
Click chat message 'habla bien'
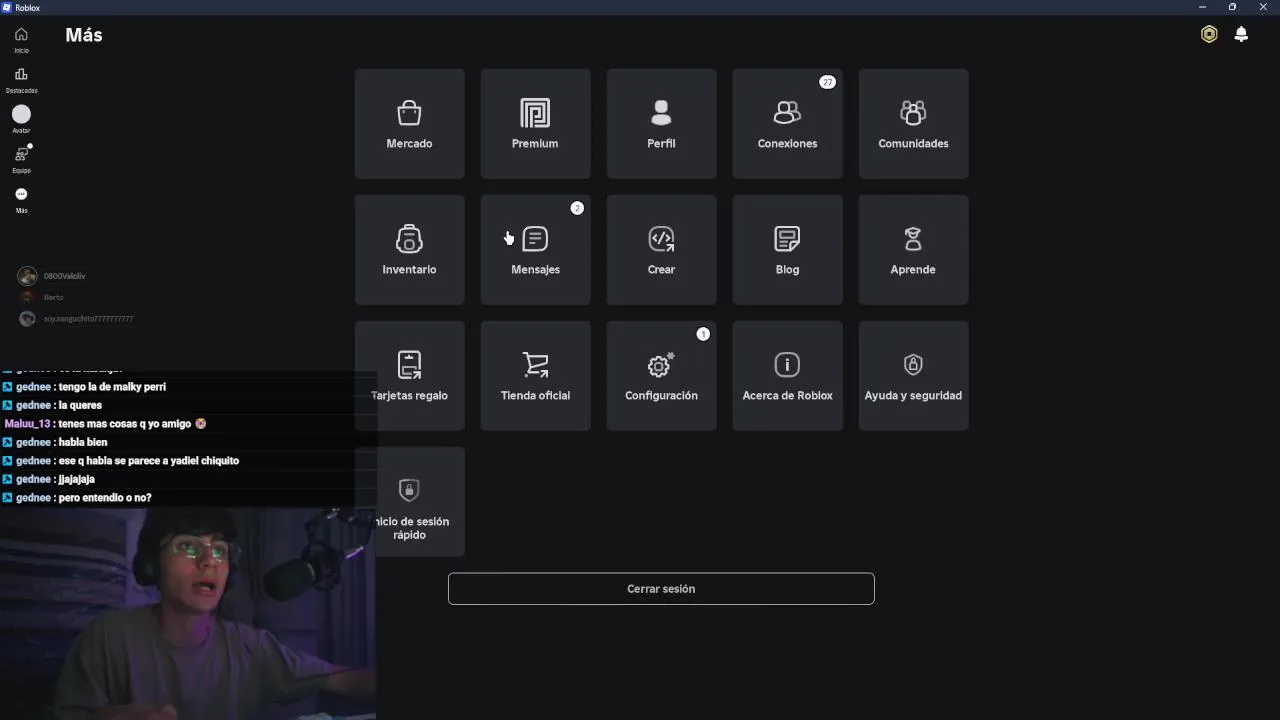tap(55, 442)
